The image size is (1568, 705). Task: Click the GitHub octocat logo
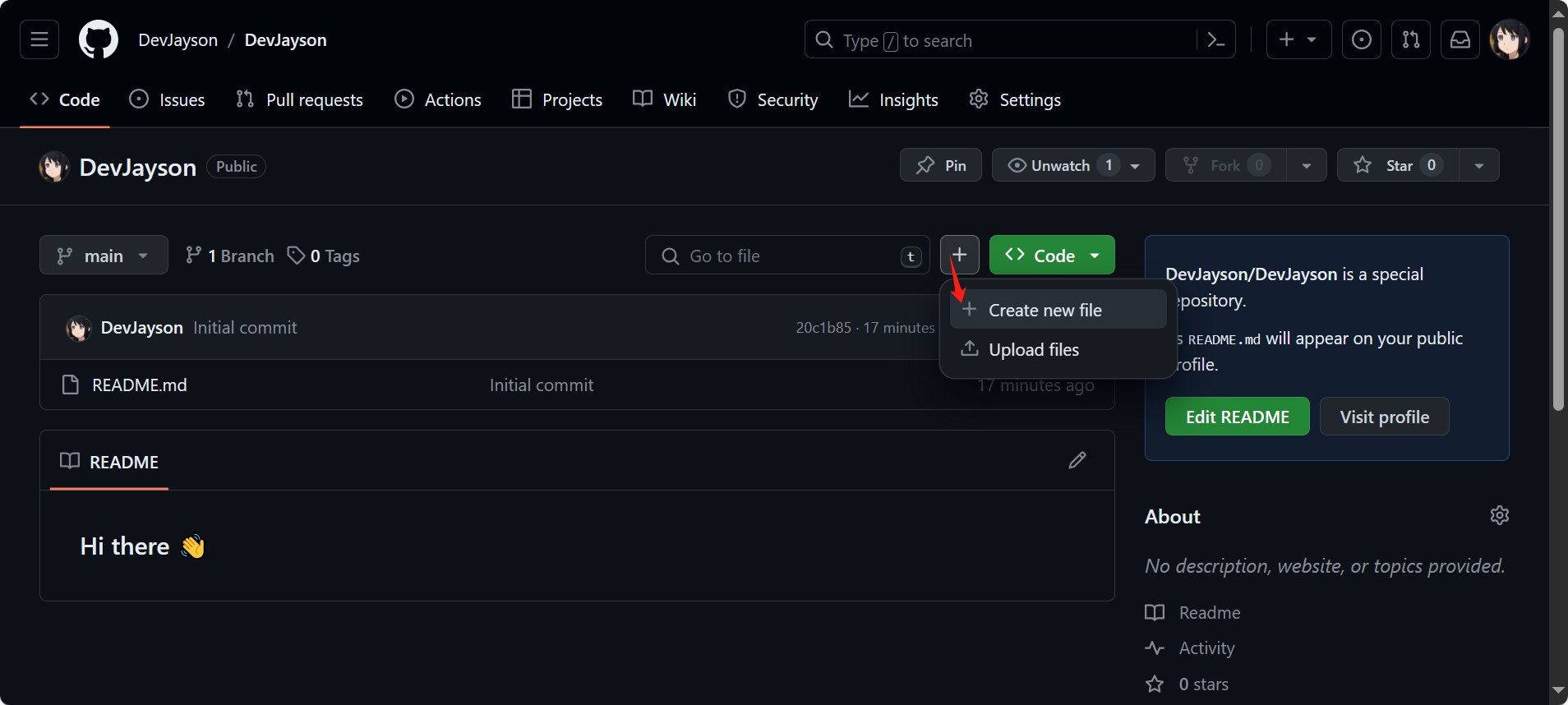coord(99,39)
